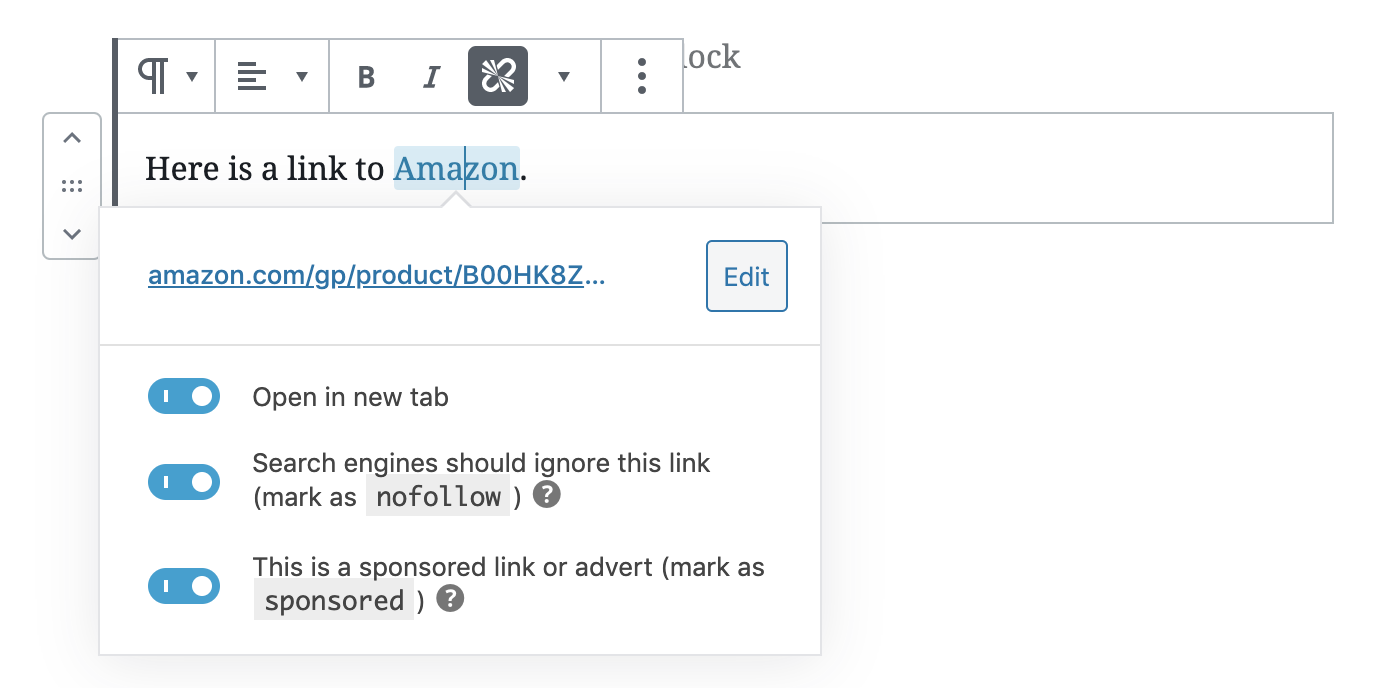Expand the paragraph block type dropdown arrow

click(x=192, y=77)
